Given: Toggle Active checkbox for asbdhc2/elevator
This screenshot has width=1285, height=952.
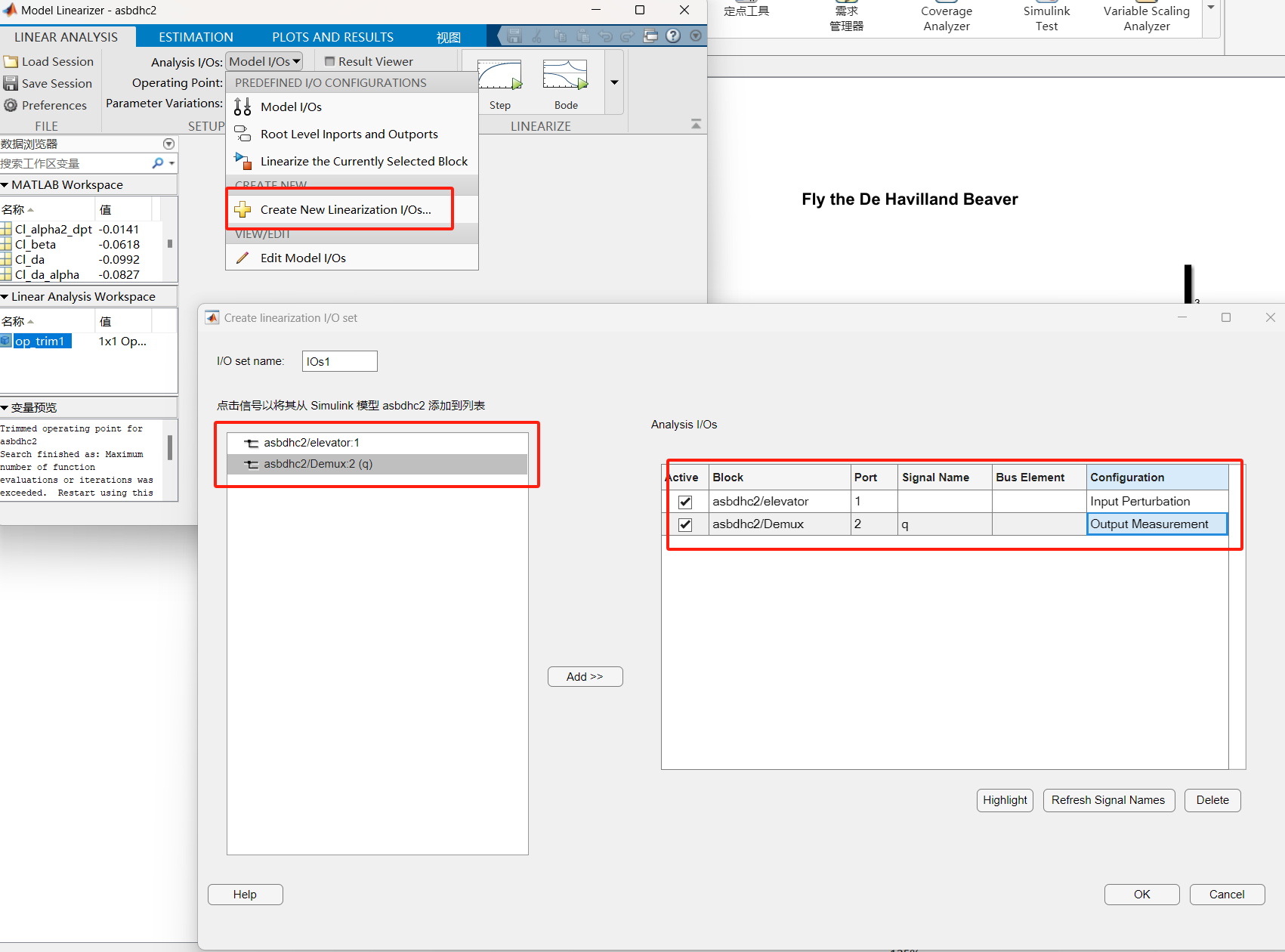Looking at the screenshot, I should coord(685,502).
